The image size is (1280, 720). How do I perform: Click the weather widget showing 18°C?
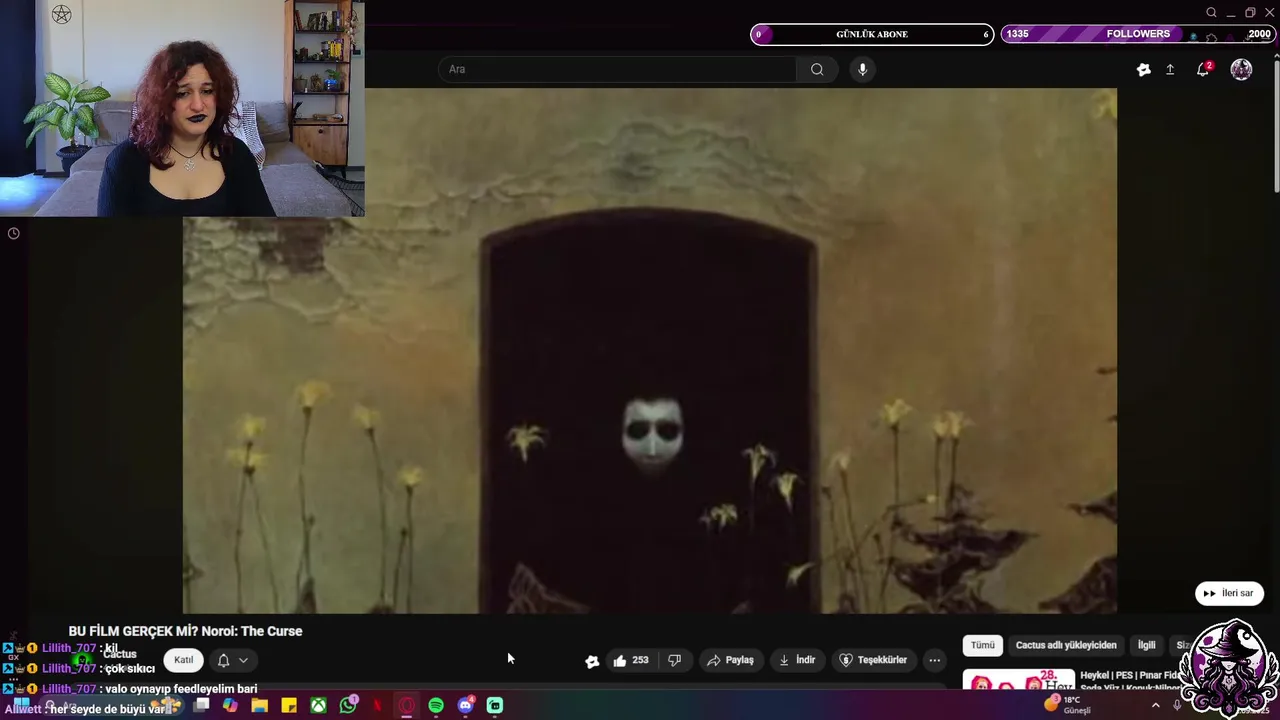pyautogui.click(x=1068, y=705)
